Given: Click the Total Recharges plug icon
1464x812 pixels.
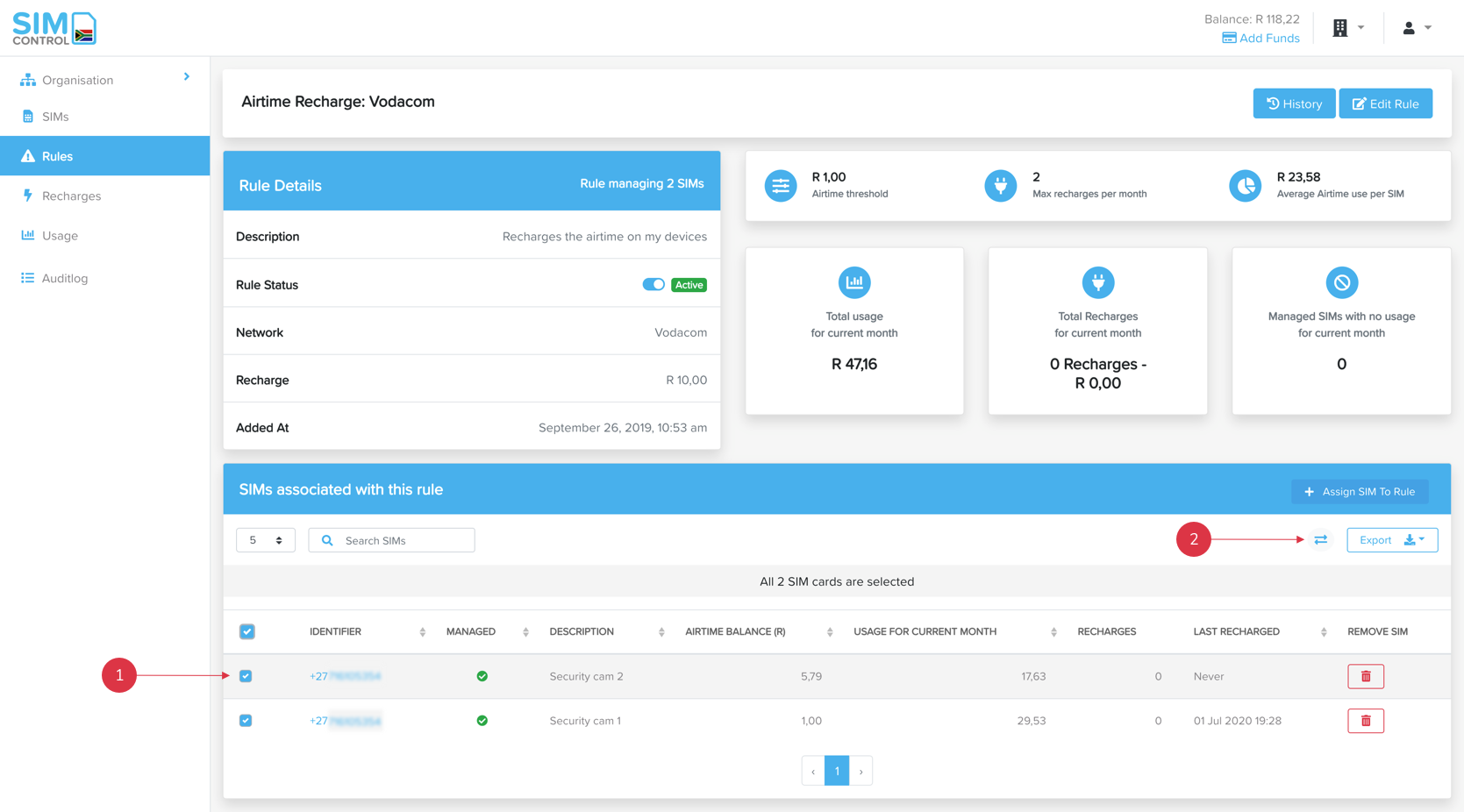Looking at the screenshot, I should pyautogui.click(x=1097, y=282).
